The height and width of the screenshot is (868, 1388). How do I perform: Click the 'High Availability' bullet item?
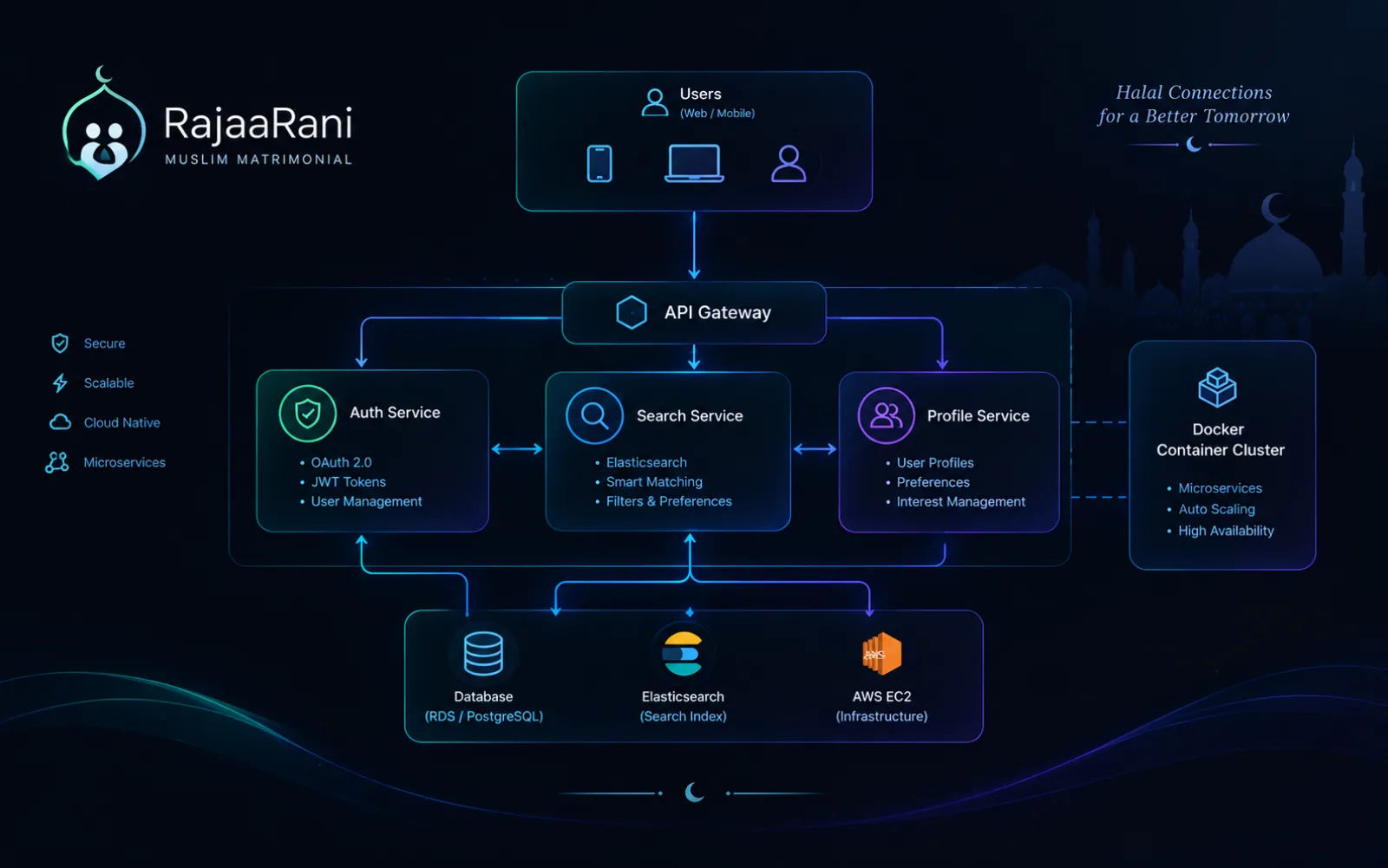1226,531
